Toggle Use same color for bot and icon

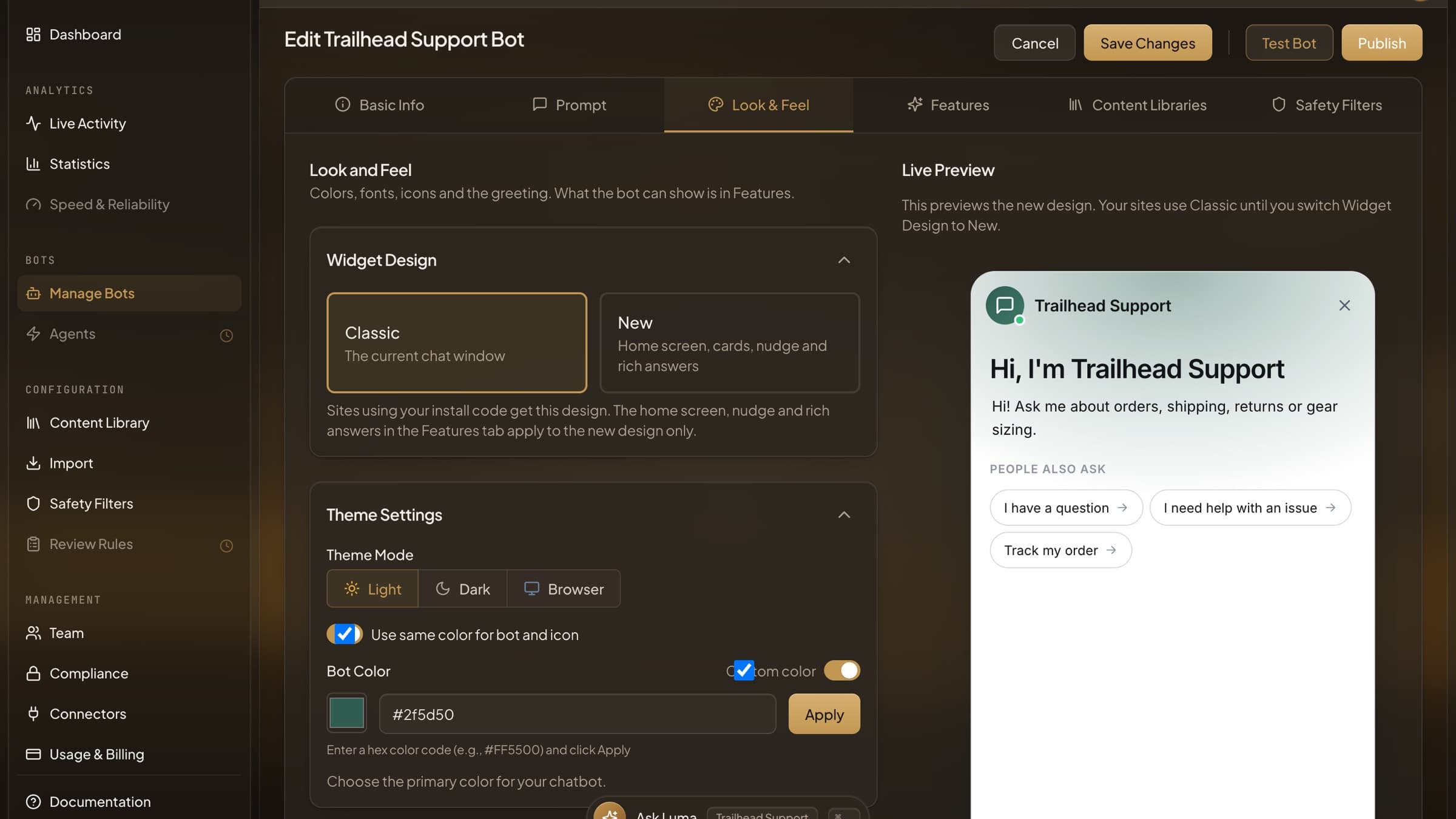coord(345,634)
